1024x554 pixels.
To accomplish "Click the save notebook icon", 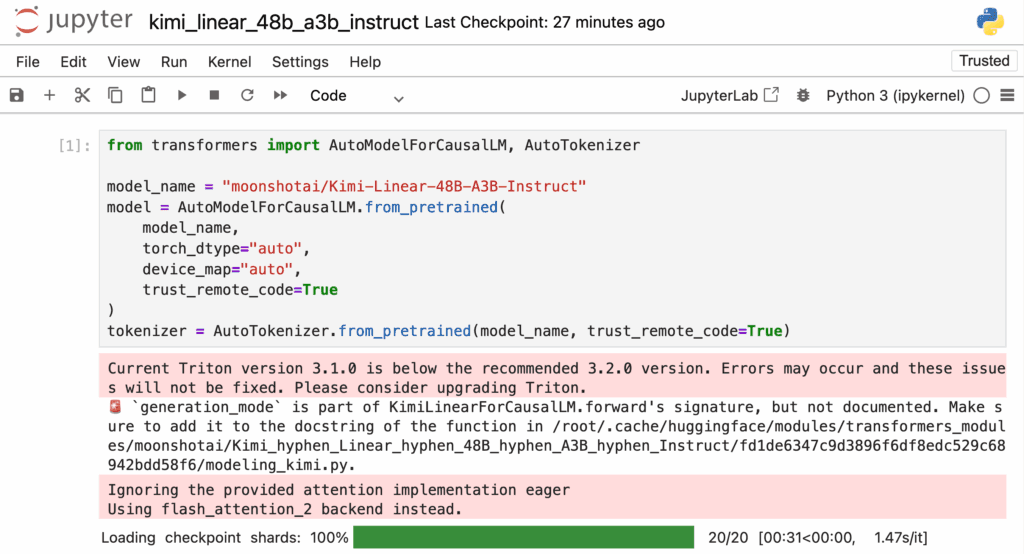I will click(16, 96).
